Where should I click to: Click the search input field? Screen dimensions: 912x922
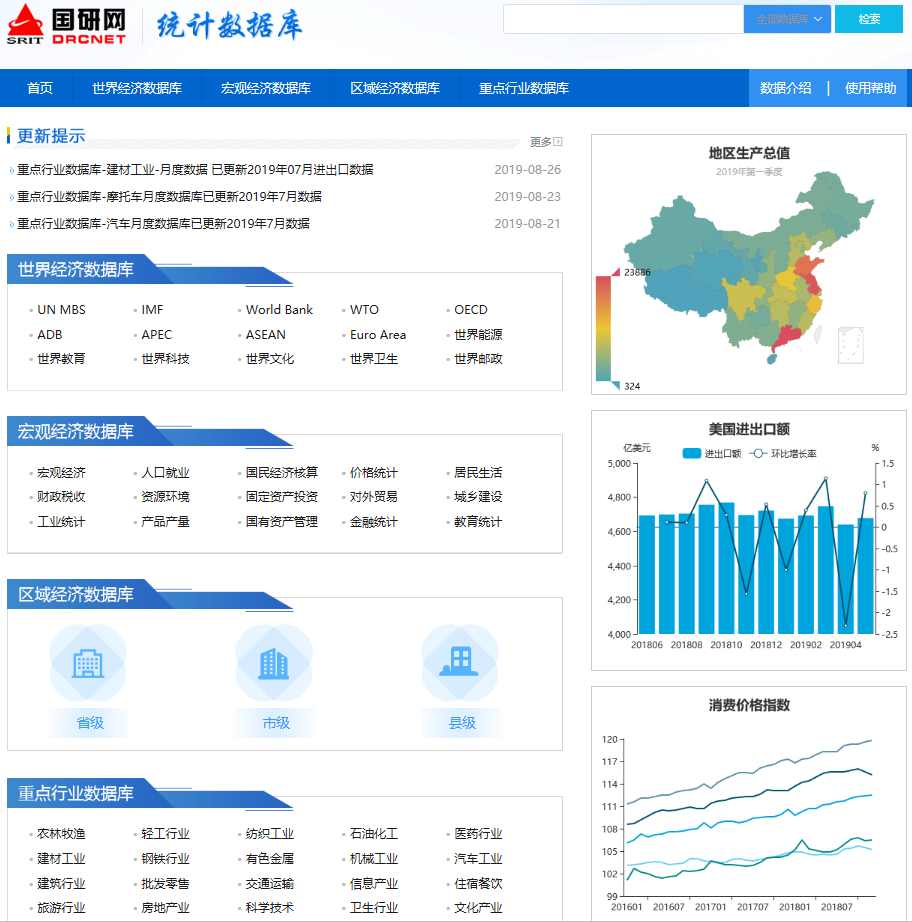pyautogui.click(x=623, y=19)
